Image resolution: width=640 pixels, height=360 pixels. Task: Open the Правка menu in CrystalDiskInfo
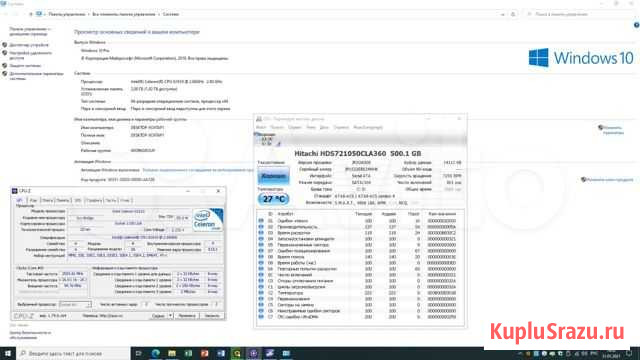[x=277, y=127]
